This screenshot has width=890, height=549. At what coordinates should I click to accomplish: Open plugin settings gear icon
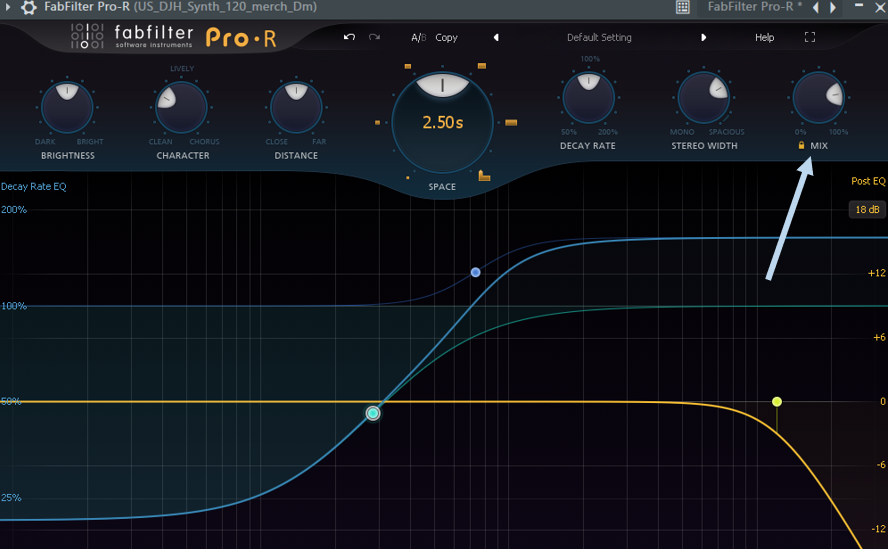(29, 8)
